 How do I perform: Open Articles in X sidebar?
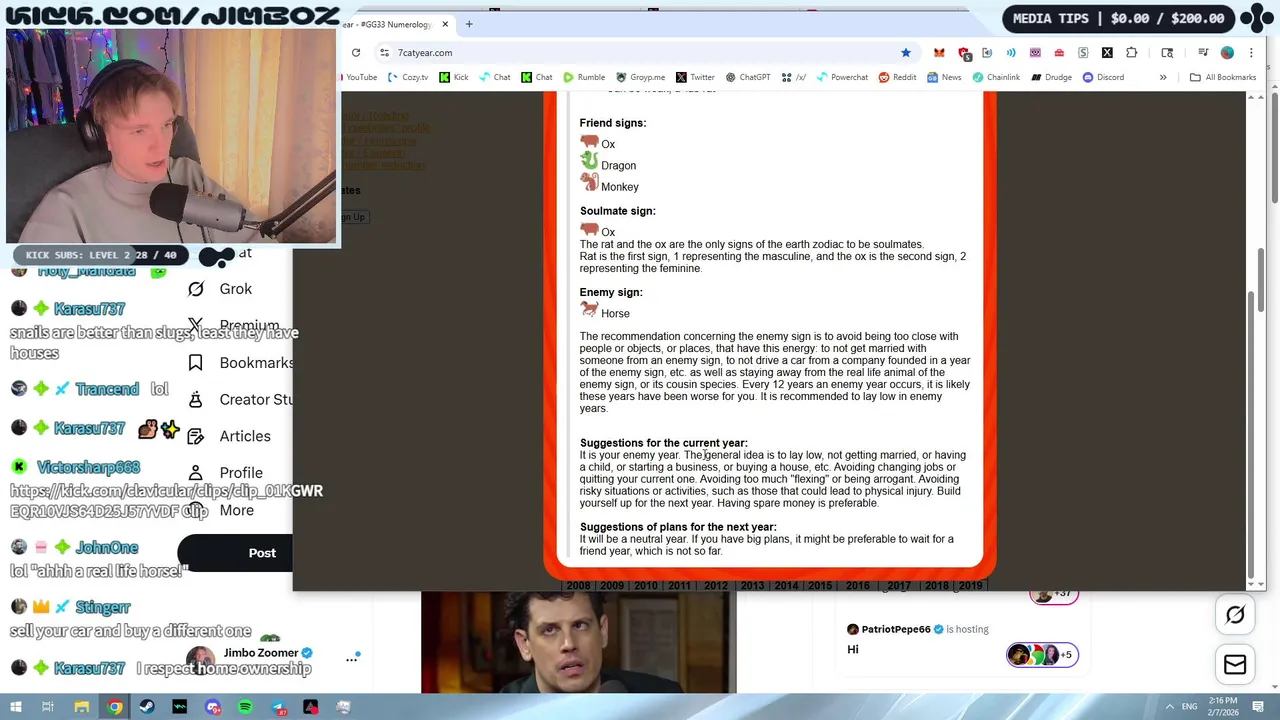click(x=229, y=436)
